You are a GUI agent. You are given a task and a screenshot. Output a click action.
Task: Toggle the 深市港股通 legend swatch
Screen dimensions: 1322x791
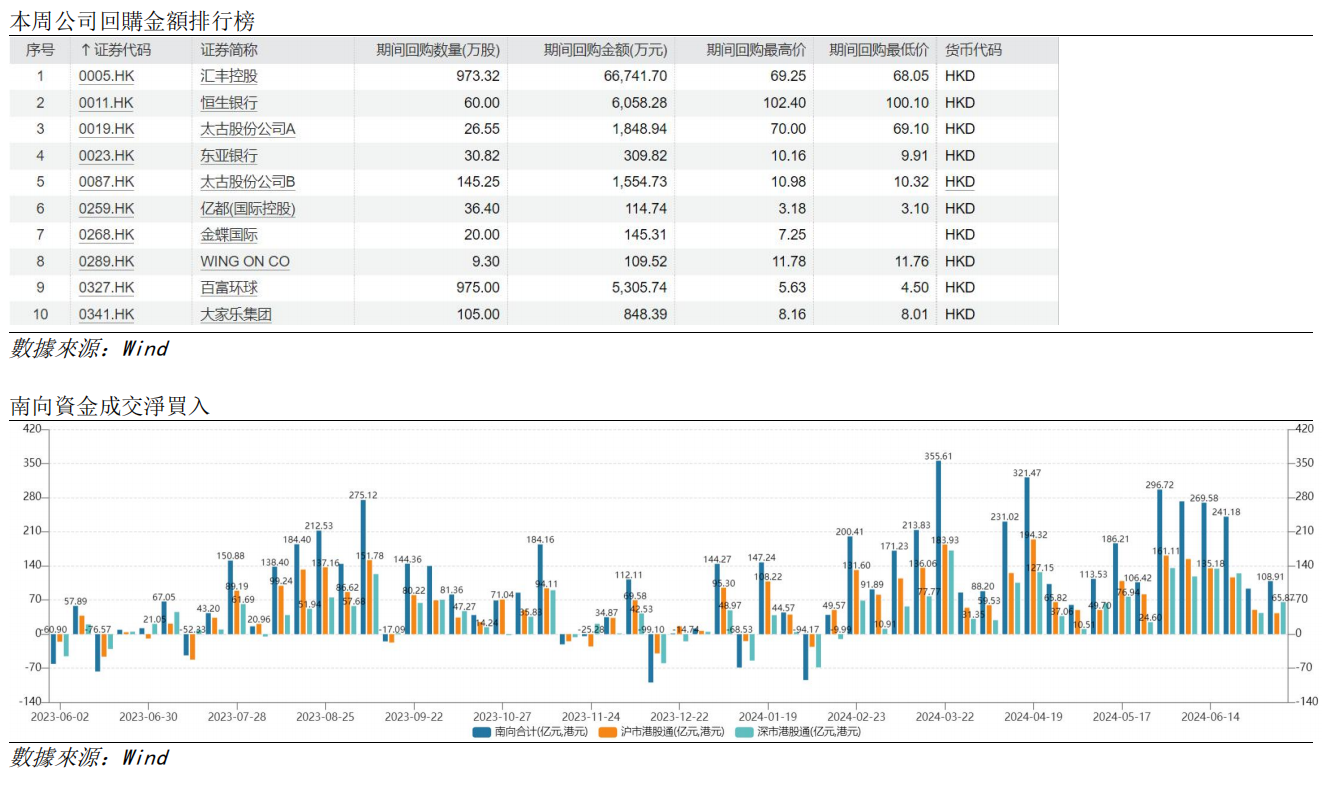pyautogui.click(x=745, y=732)
